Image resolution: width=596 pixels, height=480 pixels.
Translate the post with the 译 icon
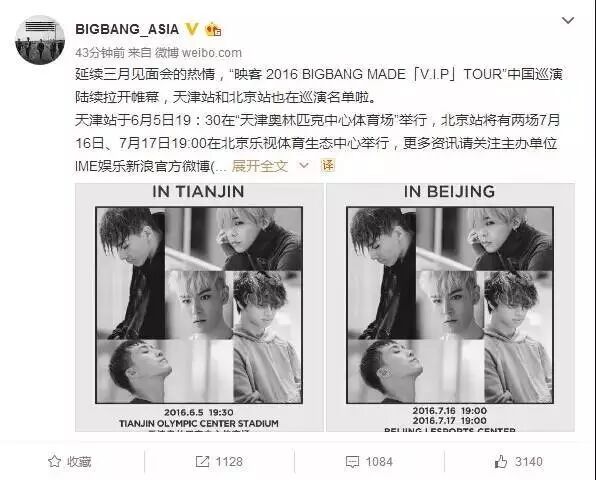(328, 165)
